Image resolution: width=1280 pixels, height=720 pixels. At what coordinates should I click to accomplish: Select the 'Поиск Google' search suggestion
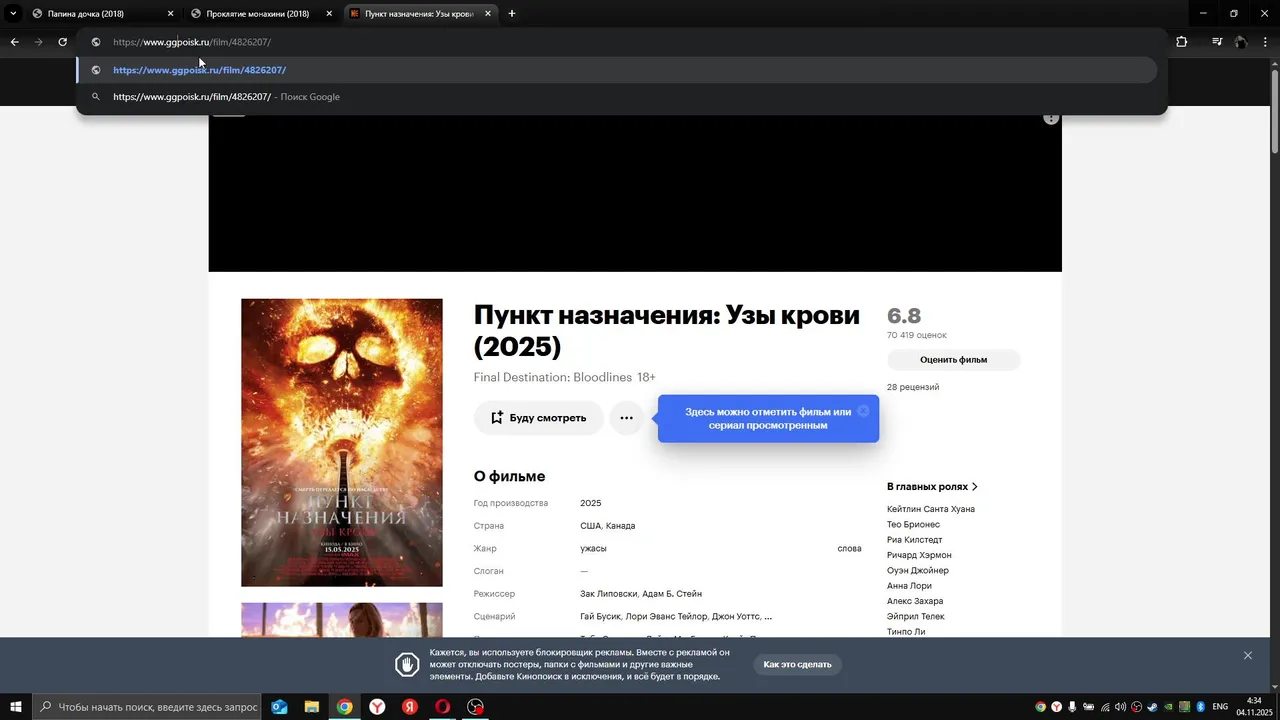point(617,97)
